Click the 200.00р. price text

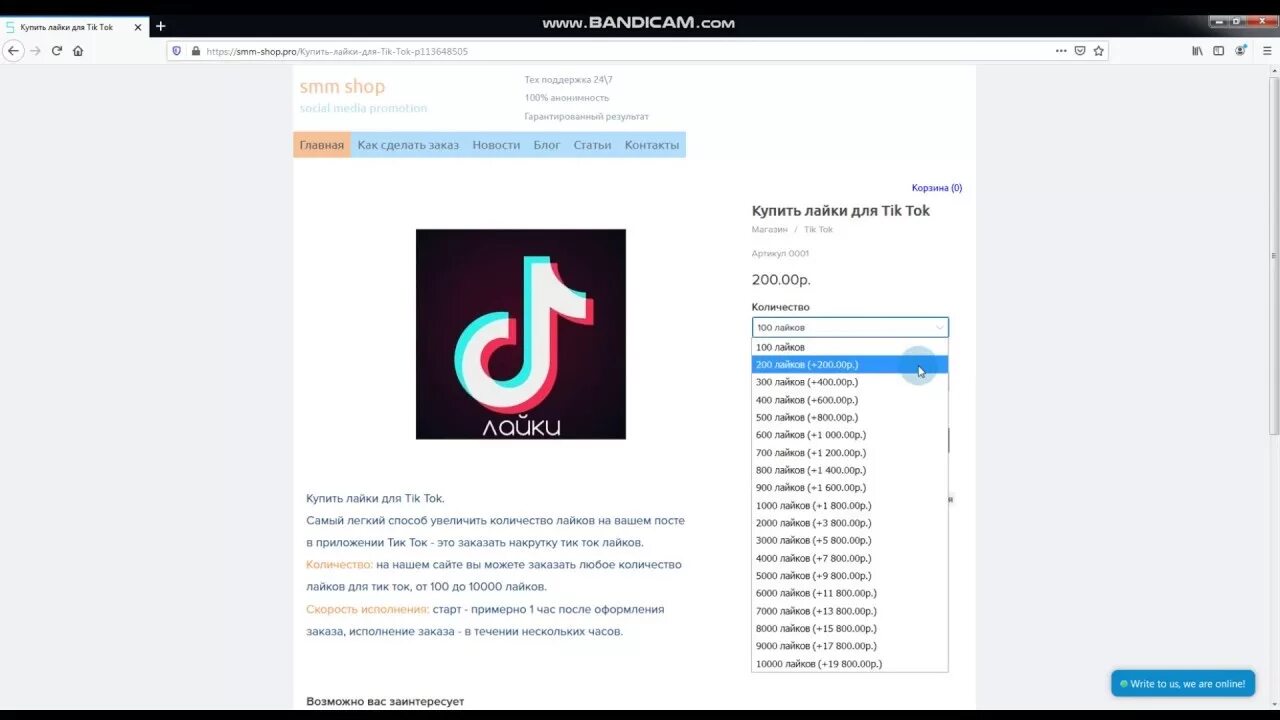(781, 280)
